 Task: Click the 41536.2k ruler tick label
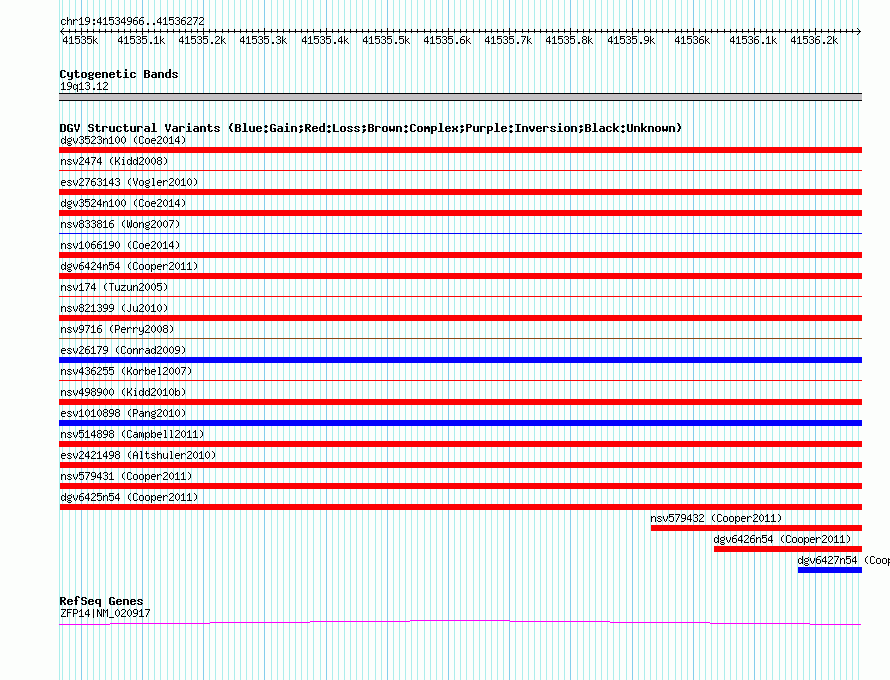point(814,40)
